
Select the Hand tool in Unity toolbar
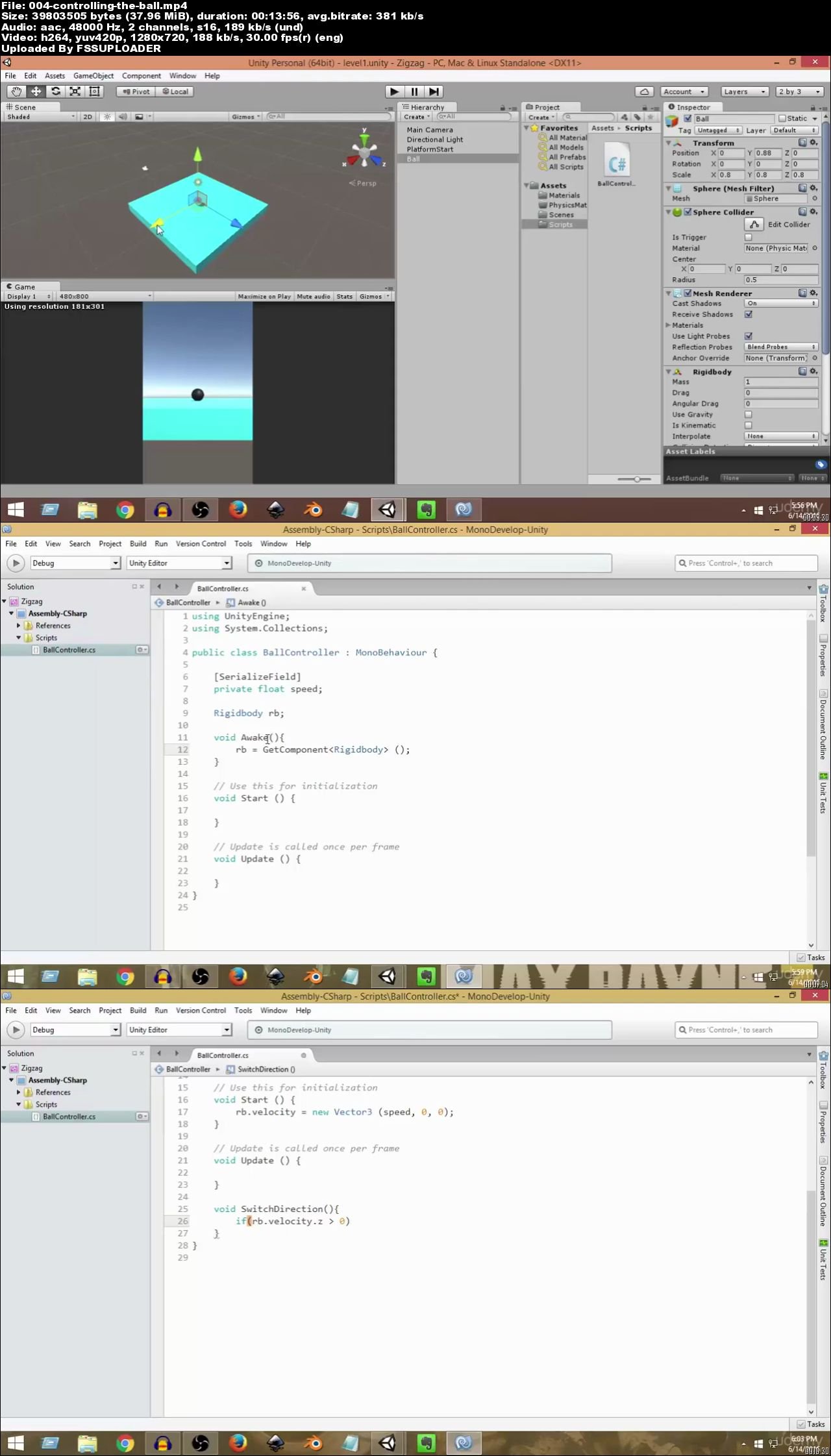(16, 92)
